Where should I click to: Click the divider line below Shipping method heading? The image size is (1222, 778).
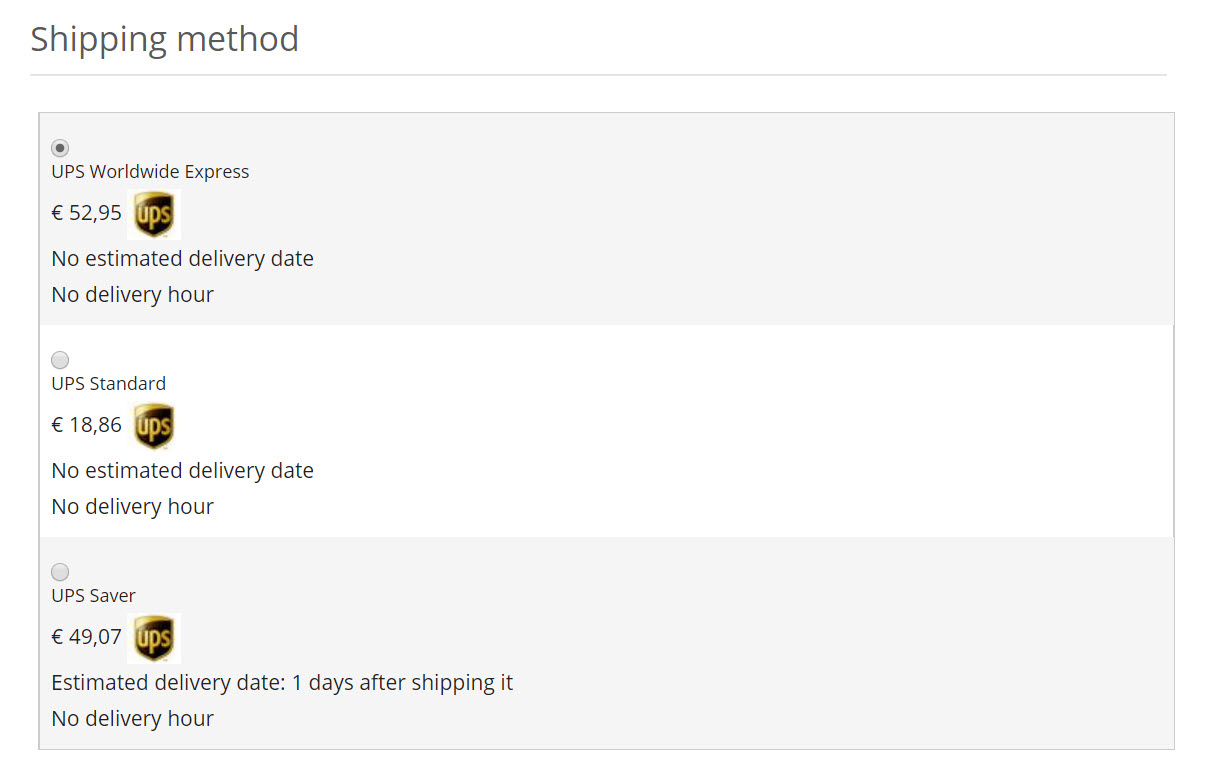tap(598, 75)
